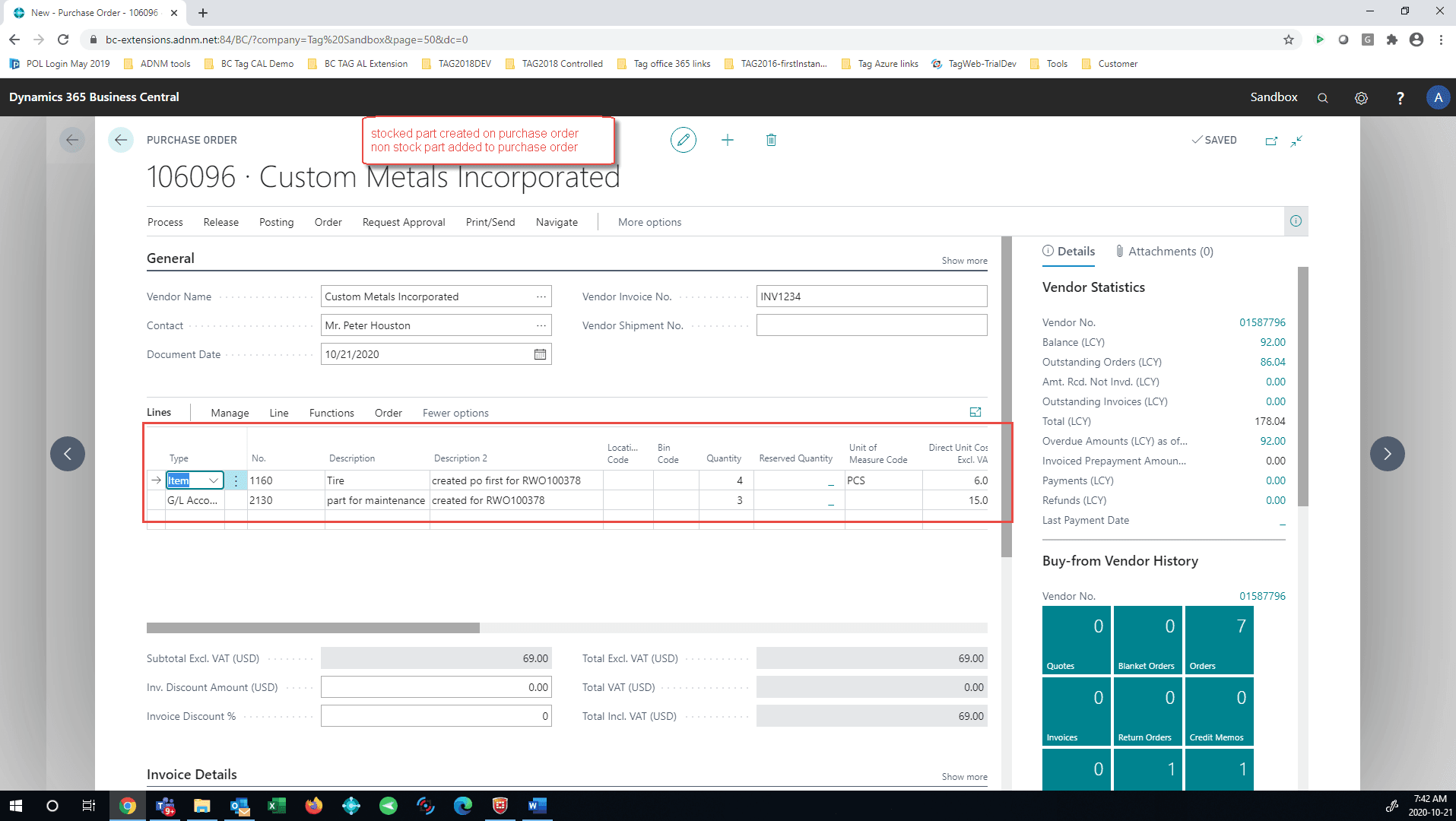Open the Blanket Orders tile
This screenshot has height=821, width=1456.
(1147, 640)
